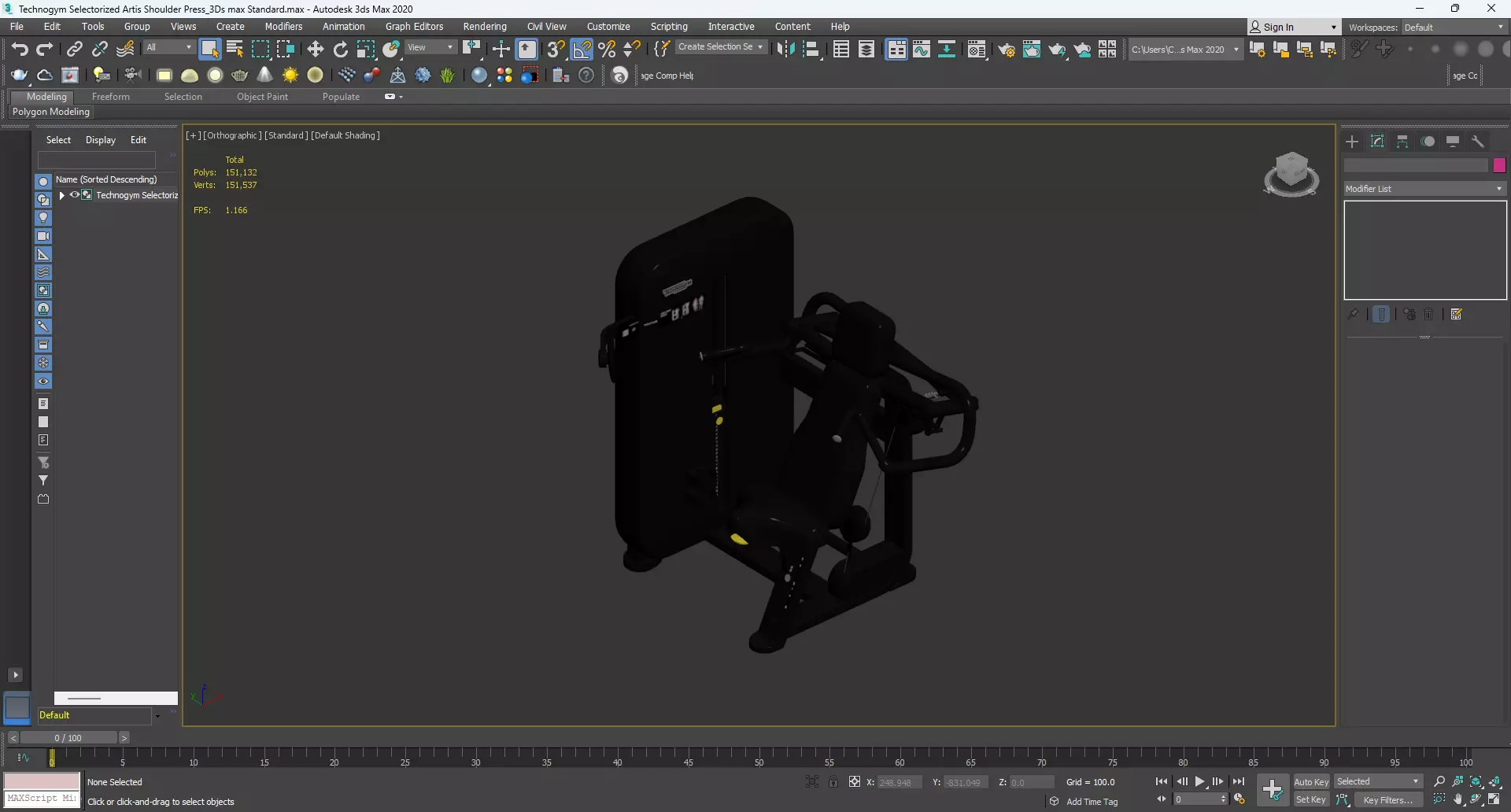The image size is (1511, 812).
Task: Toggle Percent Snap
Action: pyautogui.click(x=608, y=49)
